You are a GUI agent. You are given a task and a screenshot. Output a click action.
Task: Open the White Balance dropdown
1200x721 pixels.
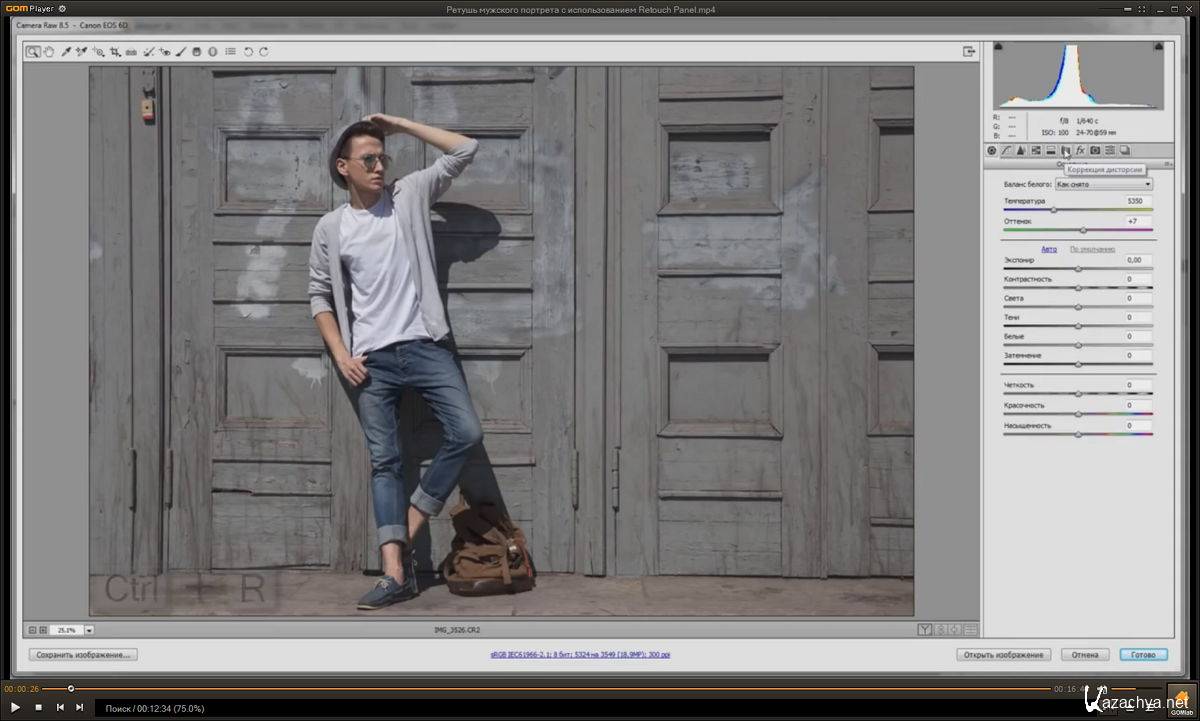point(1104,184)
